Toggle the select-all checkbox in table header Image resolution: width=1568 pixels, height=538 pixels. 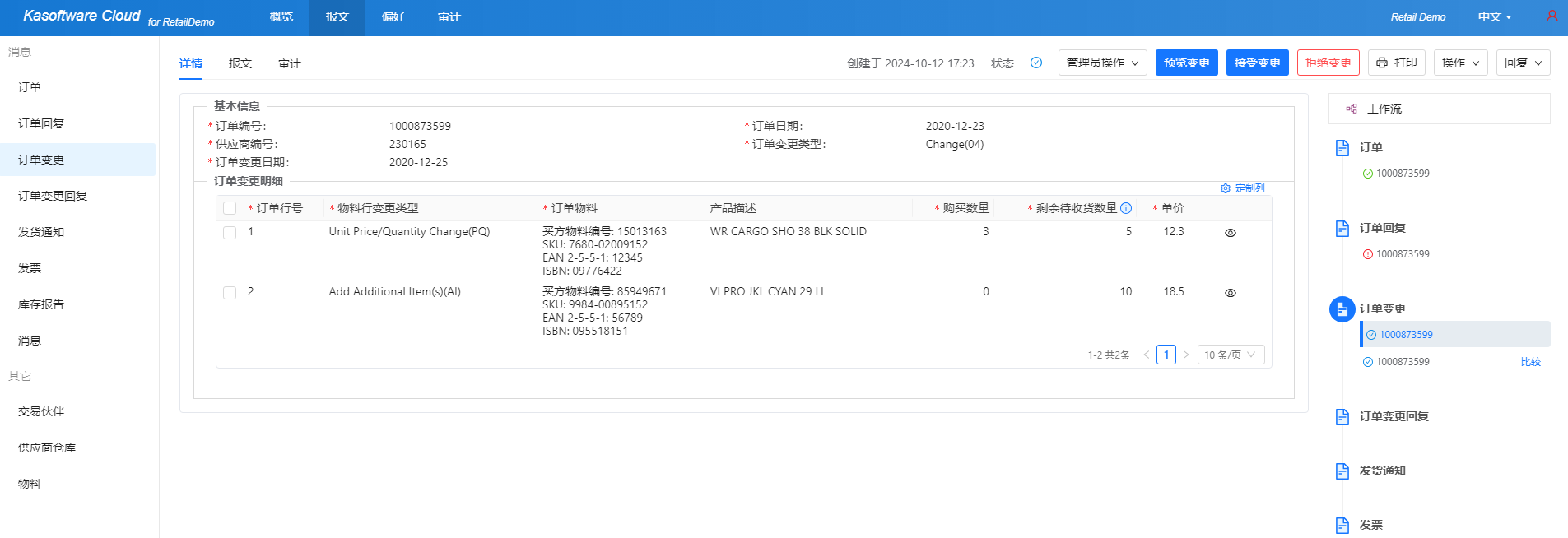click(230, 208)
